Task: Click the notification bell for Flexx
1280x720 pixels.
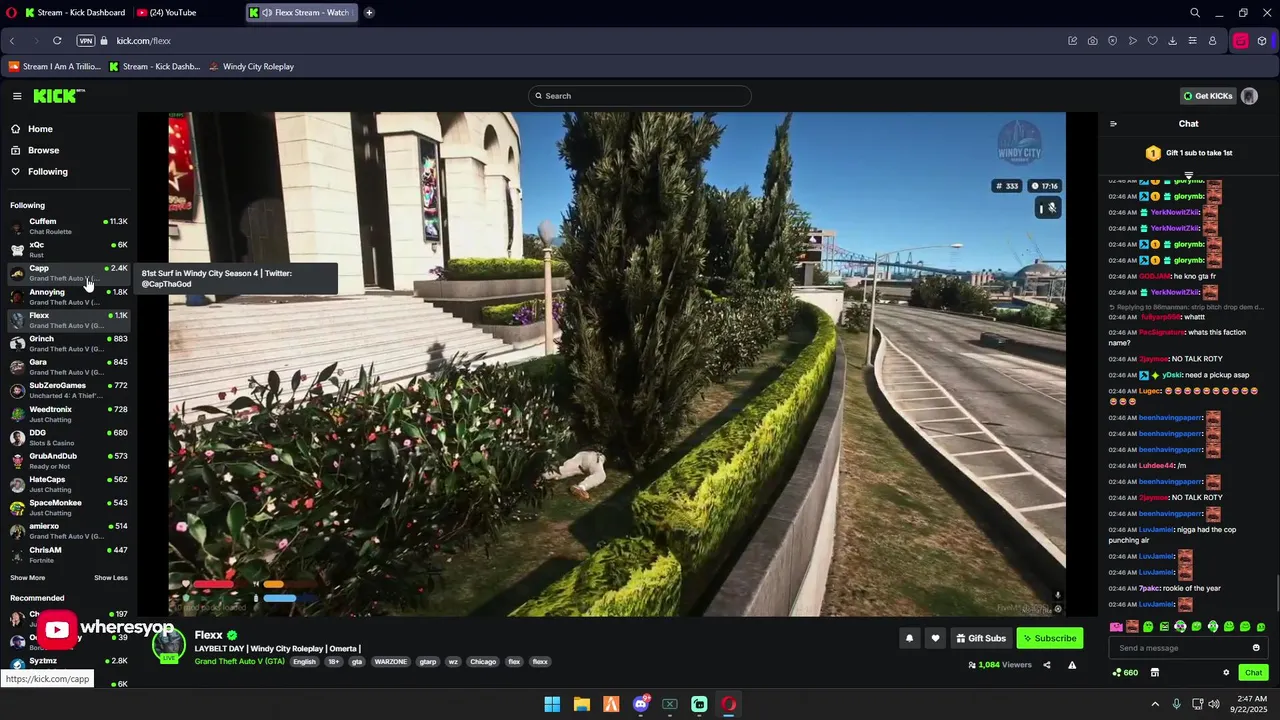Action: pyautogui.click(x=909, y=638)
